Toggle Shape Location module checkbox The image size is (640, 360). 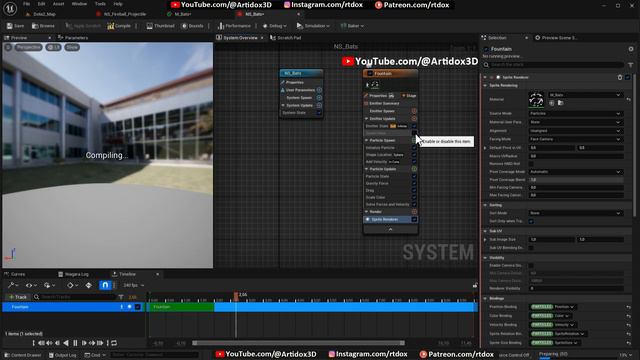click(414, 155)
